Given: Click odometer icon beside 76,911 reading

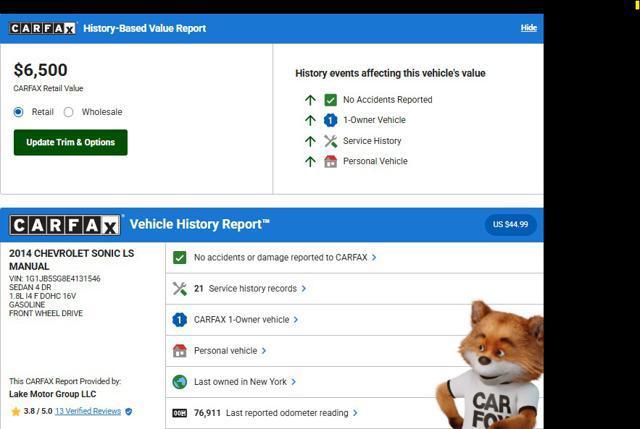Looking at the screenshot, I should [x=180, y=413].
